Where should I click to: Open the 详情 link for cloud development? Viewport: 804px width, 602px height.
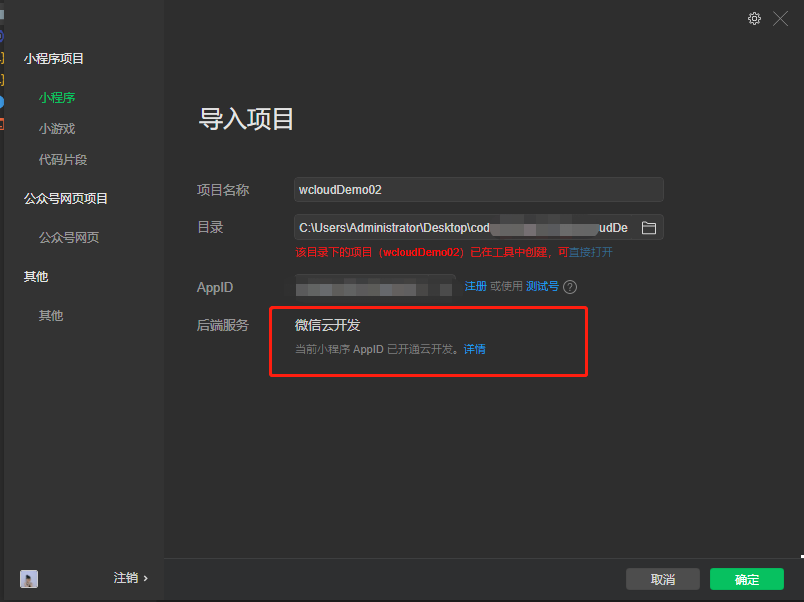(x=474, y=349)
